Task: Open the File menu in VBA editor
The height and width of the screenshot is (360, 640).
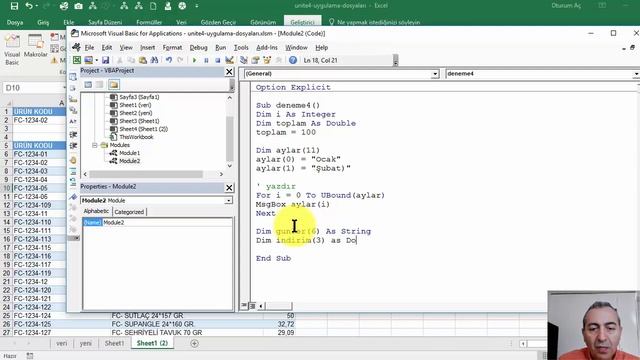Action: (89, 48)
